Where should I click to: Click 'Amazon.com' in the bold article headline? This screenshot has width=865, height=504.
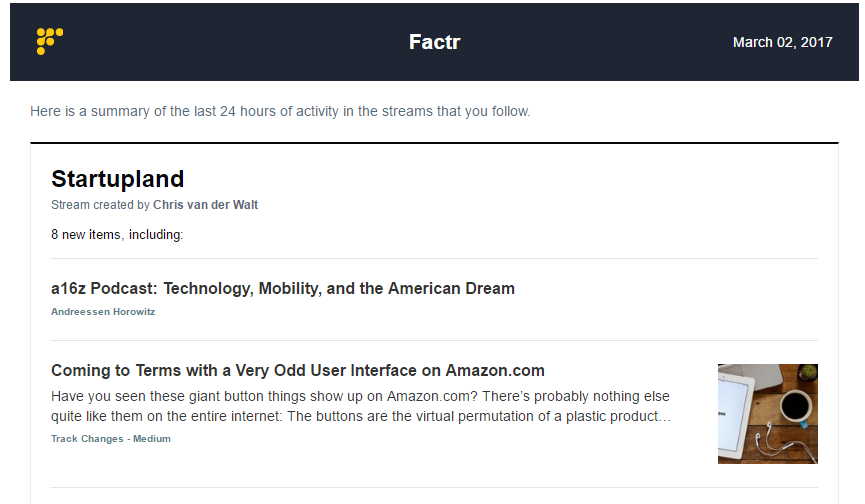click(x=495, y=370)
